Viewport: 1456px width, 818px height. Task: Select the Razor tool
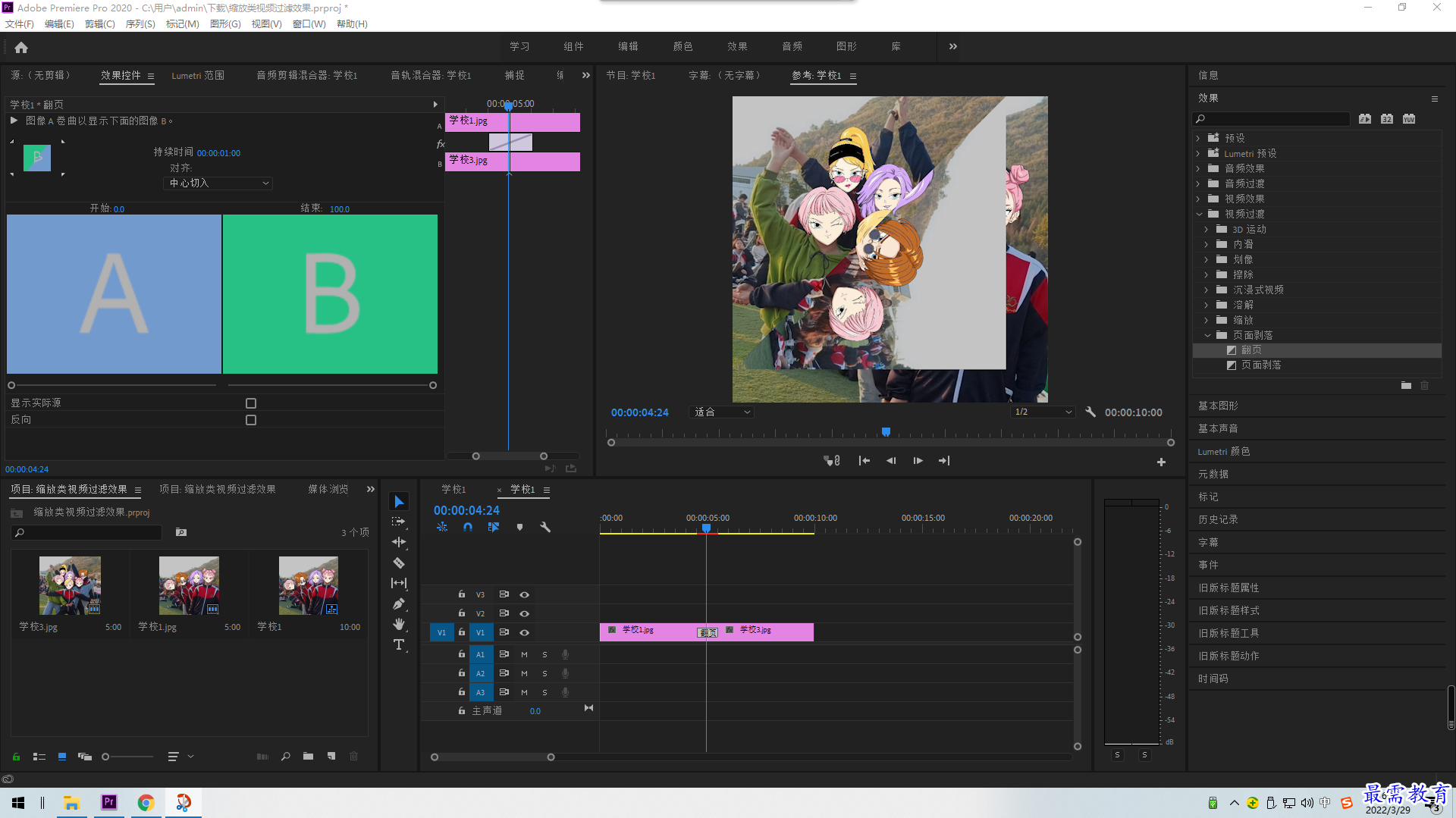(399, 563)
